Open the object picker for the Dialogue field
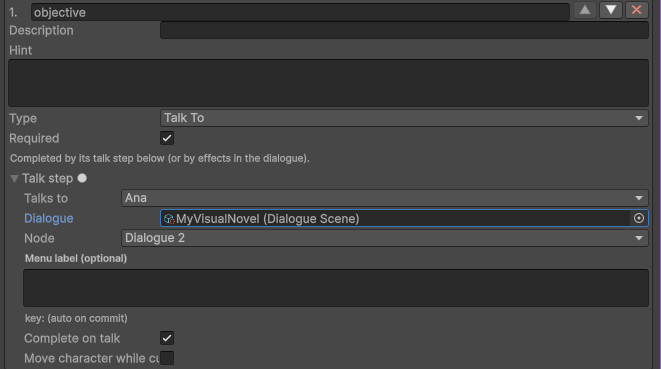Image resolution: width=661 pixels, height=369 pixels. tap(639, 218)
